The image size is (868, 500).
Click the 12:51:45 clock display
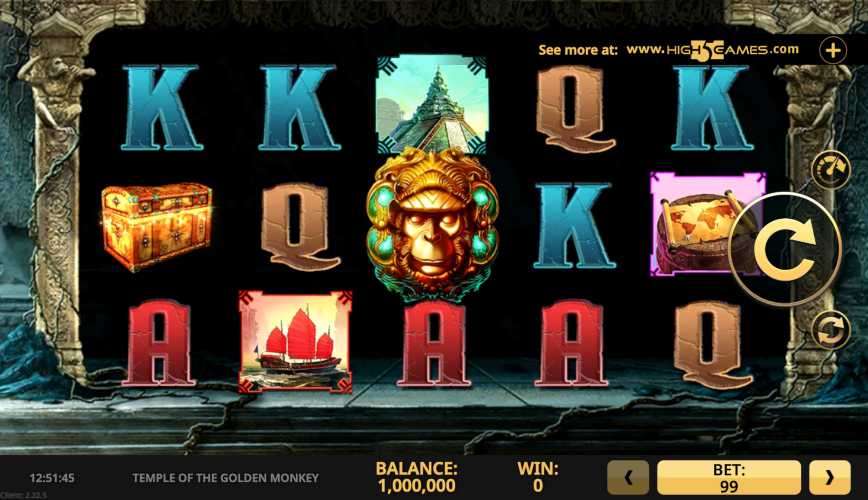(52, 477)
